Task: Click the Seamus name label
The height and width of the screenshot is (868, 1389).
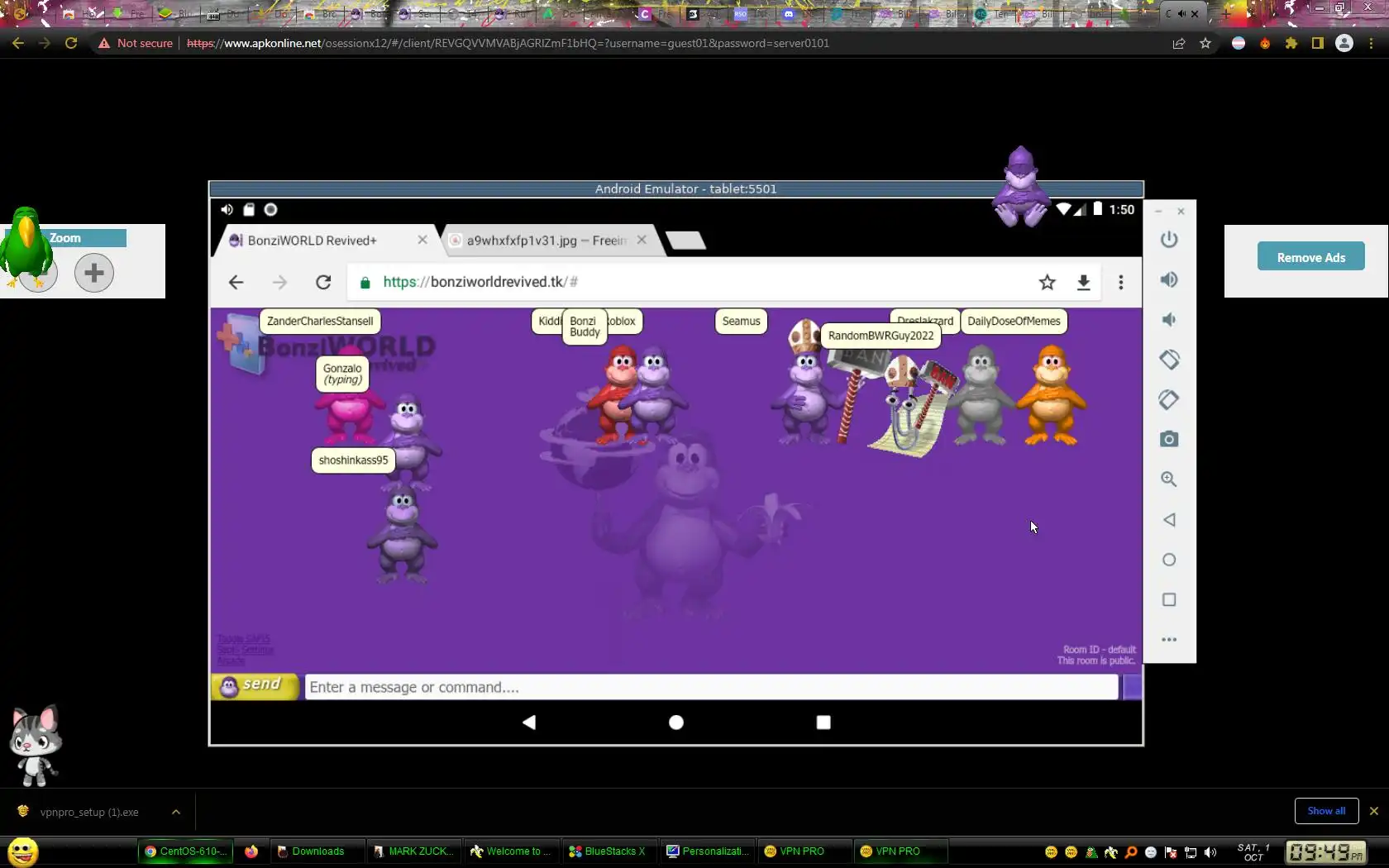Action: (x=741, y=322)
